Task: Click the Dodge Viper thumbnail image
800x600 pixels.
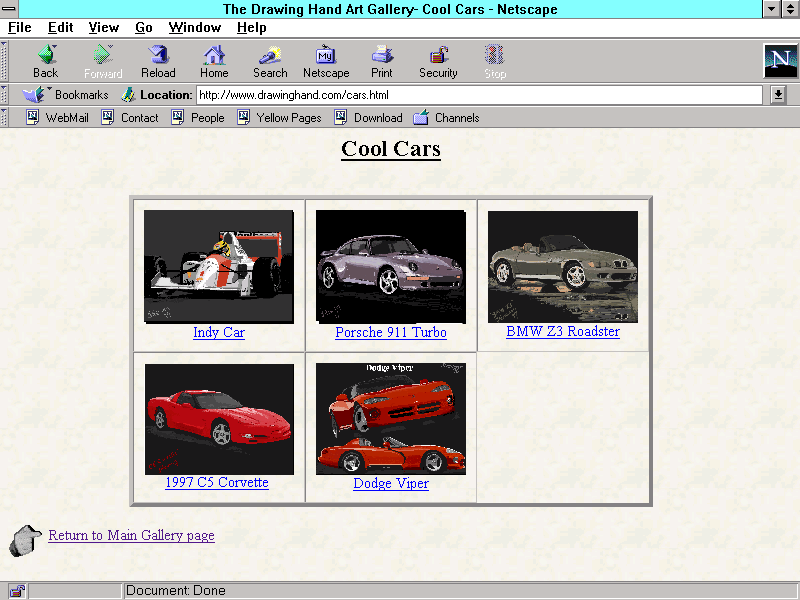Action: [391, 419]
